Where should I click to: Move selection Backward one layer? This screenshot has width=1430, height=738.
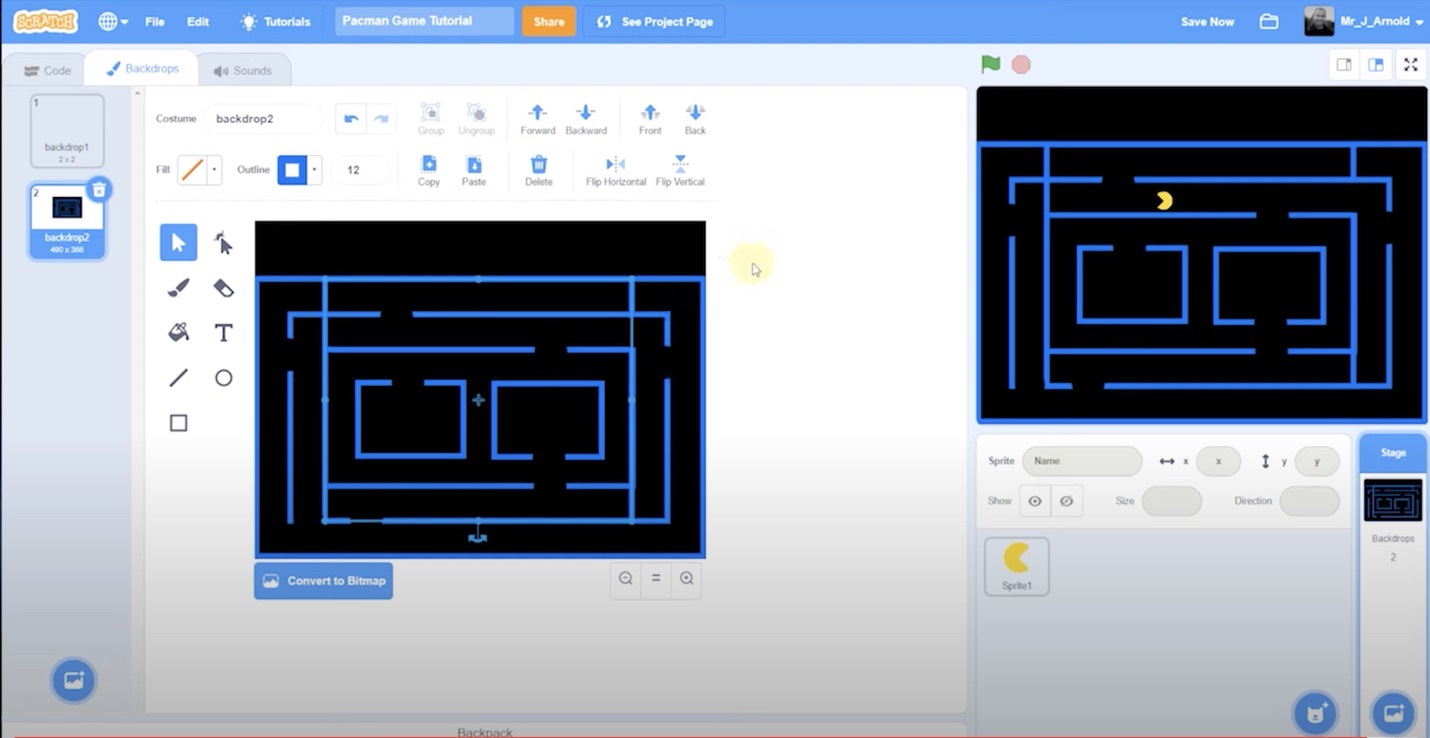tap(586, 118)
